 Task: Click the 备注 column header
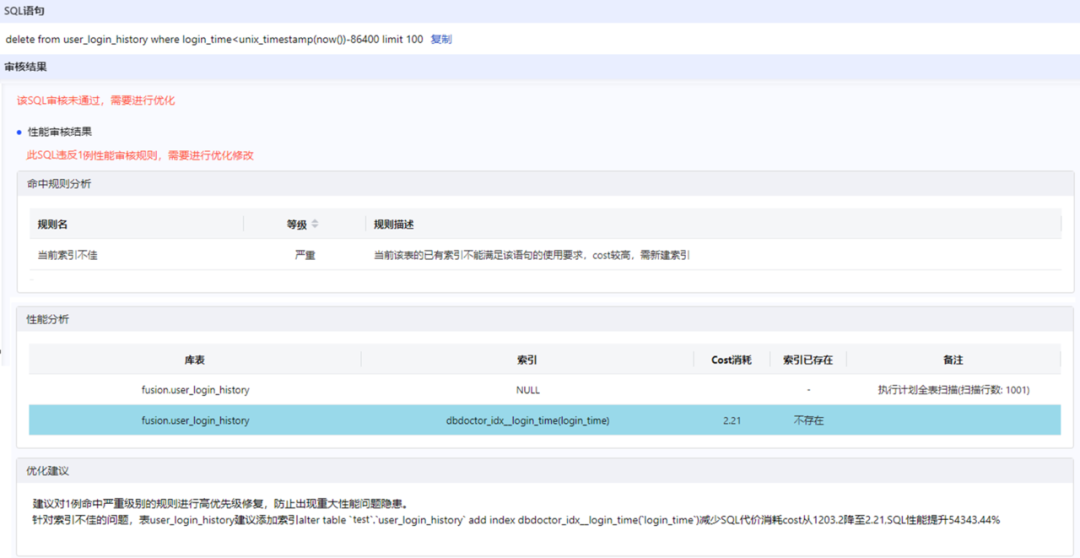[953, 360]
